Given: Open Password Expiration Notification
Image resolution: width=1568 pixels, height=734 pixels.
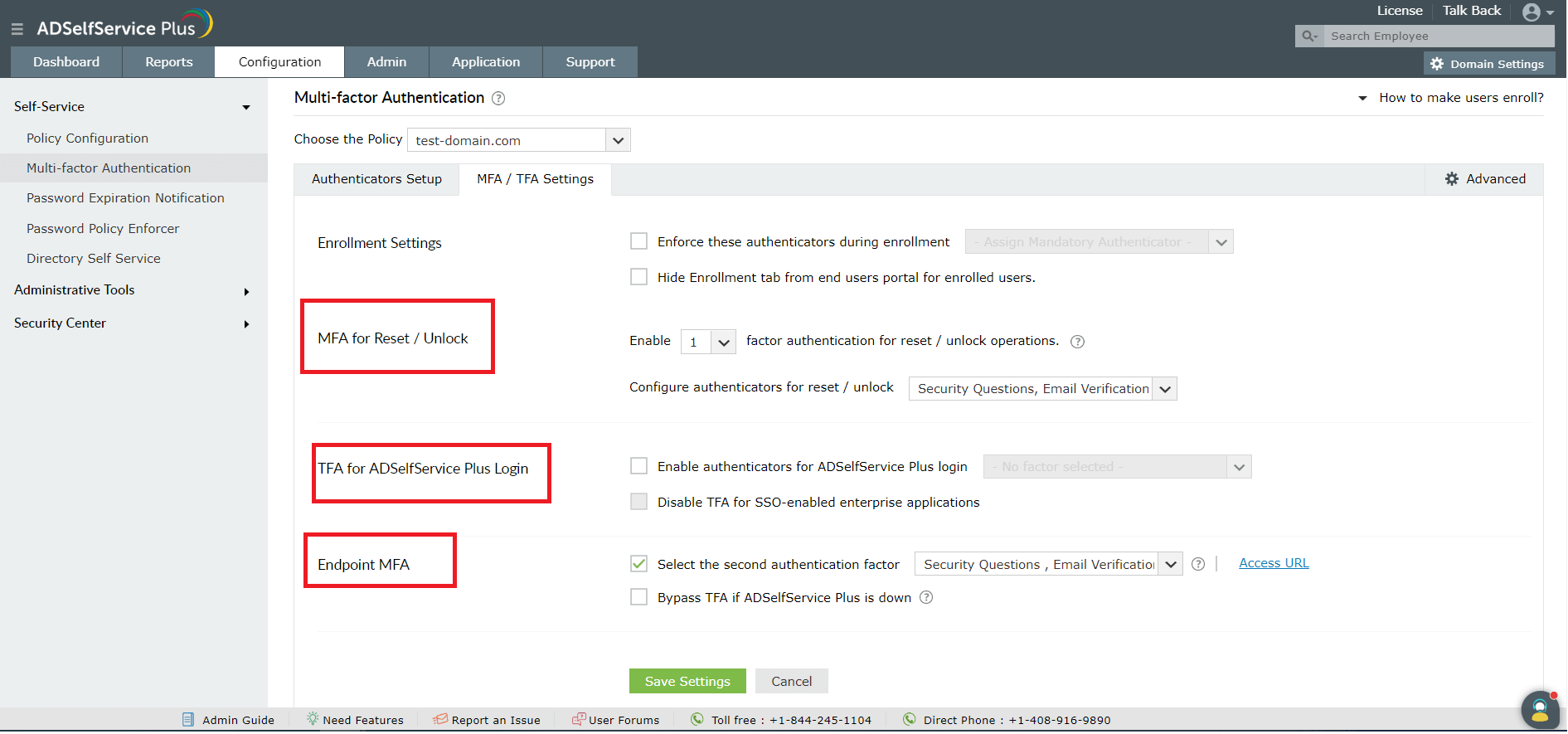Looking at the screenshot, I should (125, 198).
